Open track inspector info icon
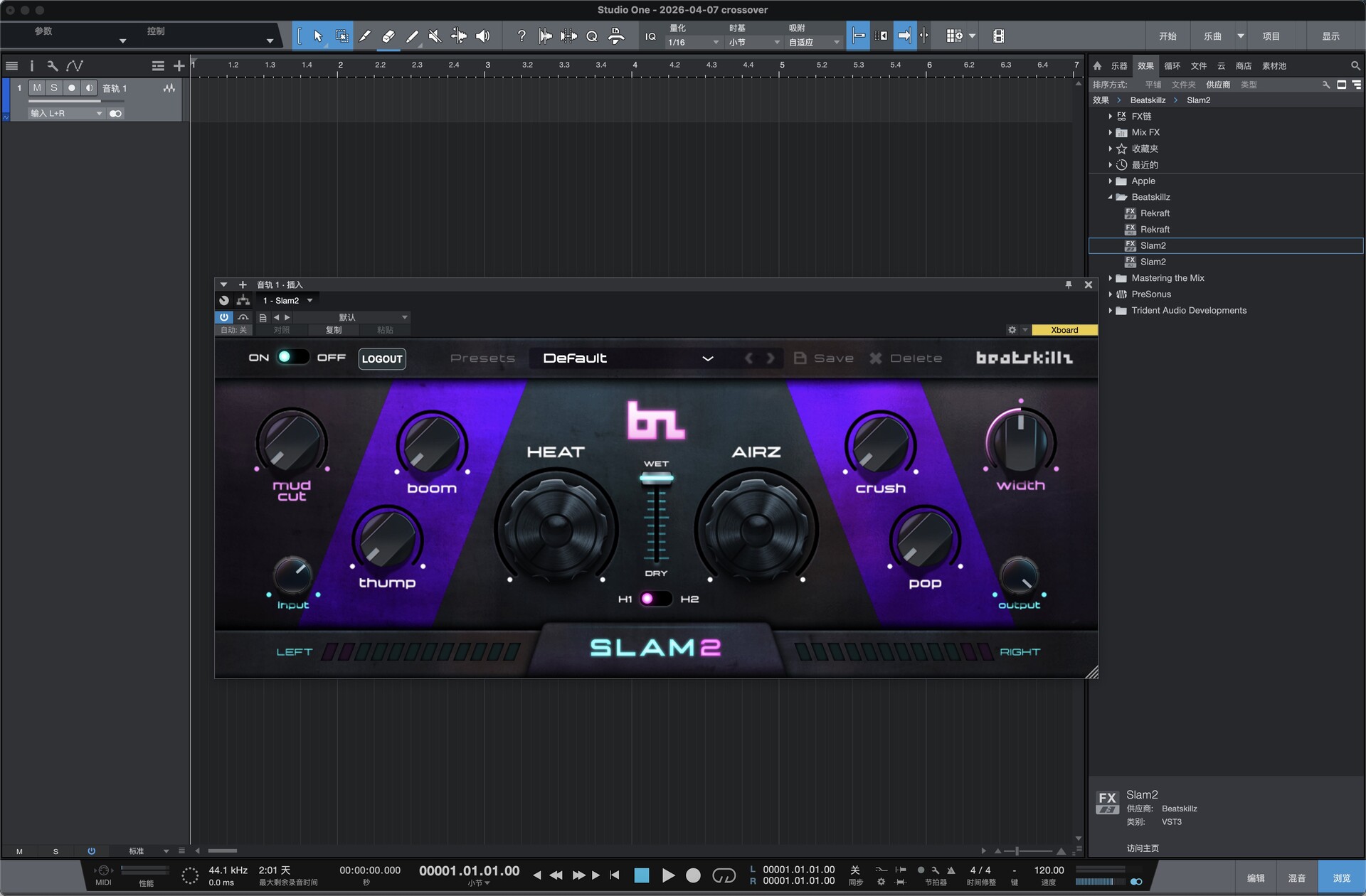Image resolution: width=1366 pixels, height=896 pixels. coord(31,66)
